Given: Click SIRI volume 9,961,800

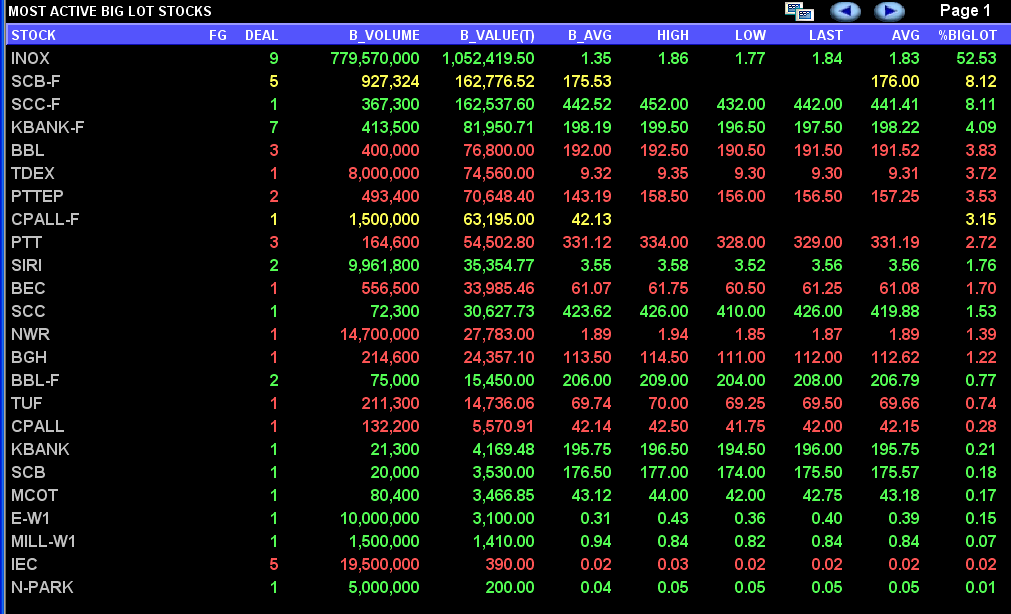Looking at the screenshot, I should point(384,266).
